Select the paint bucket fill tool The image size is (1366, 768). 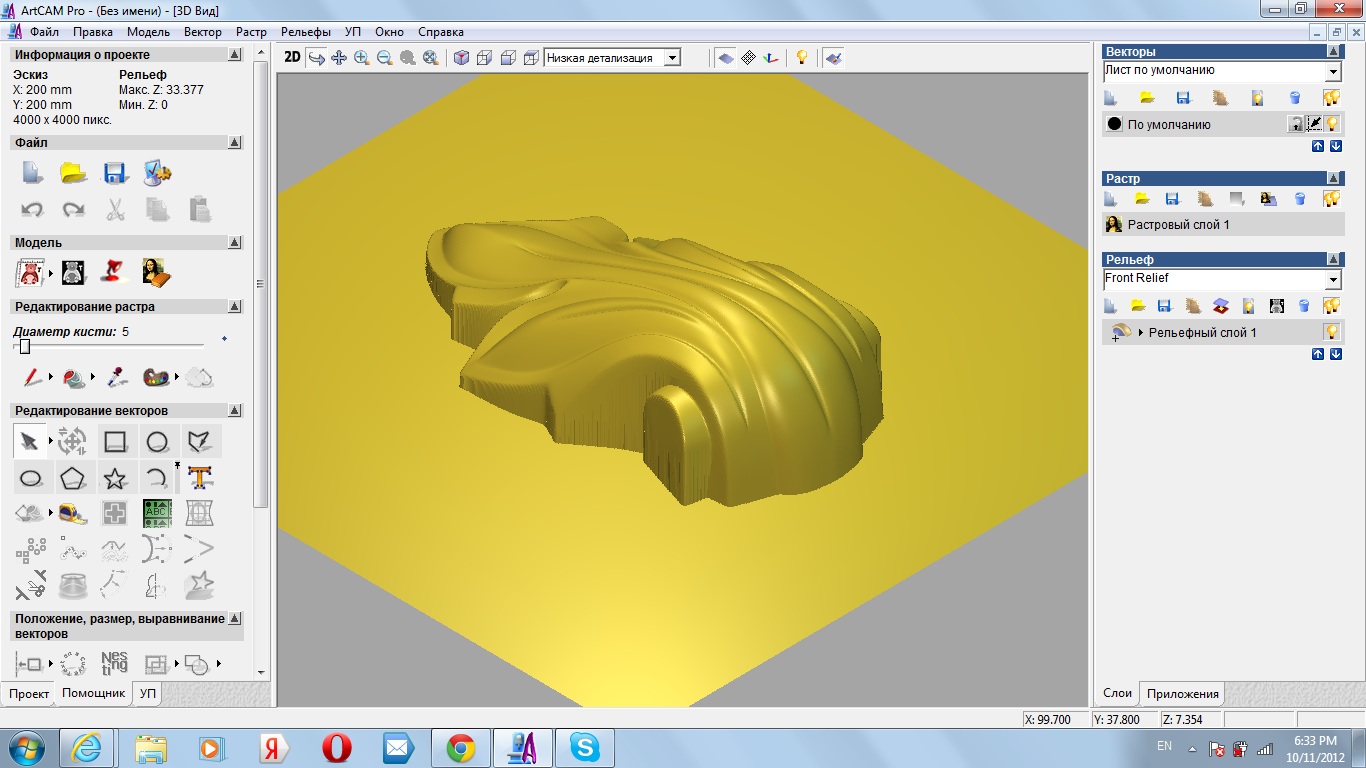coord(74,378)
